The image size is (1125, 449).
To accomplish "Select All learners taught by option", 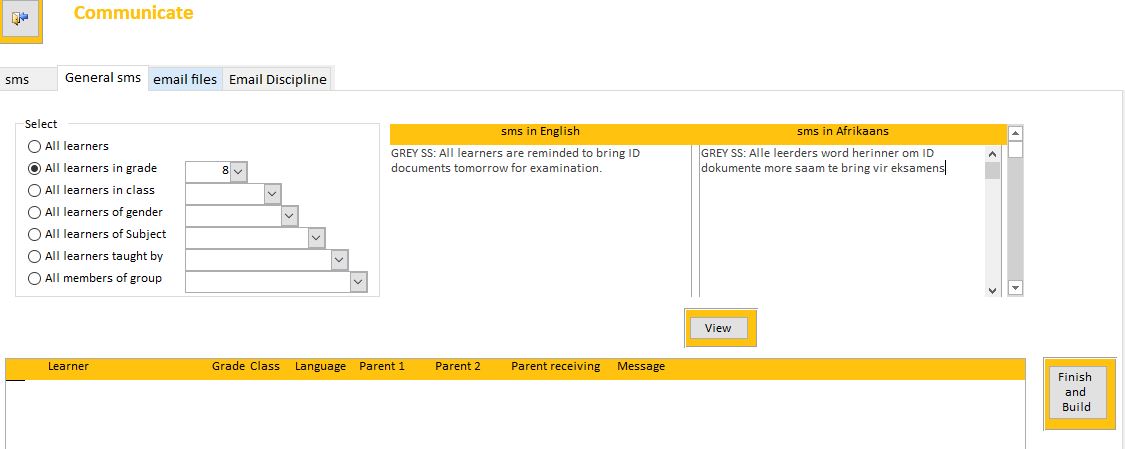I will [35, 256].
